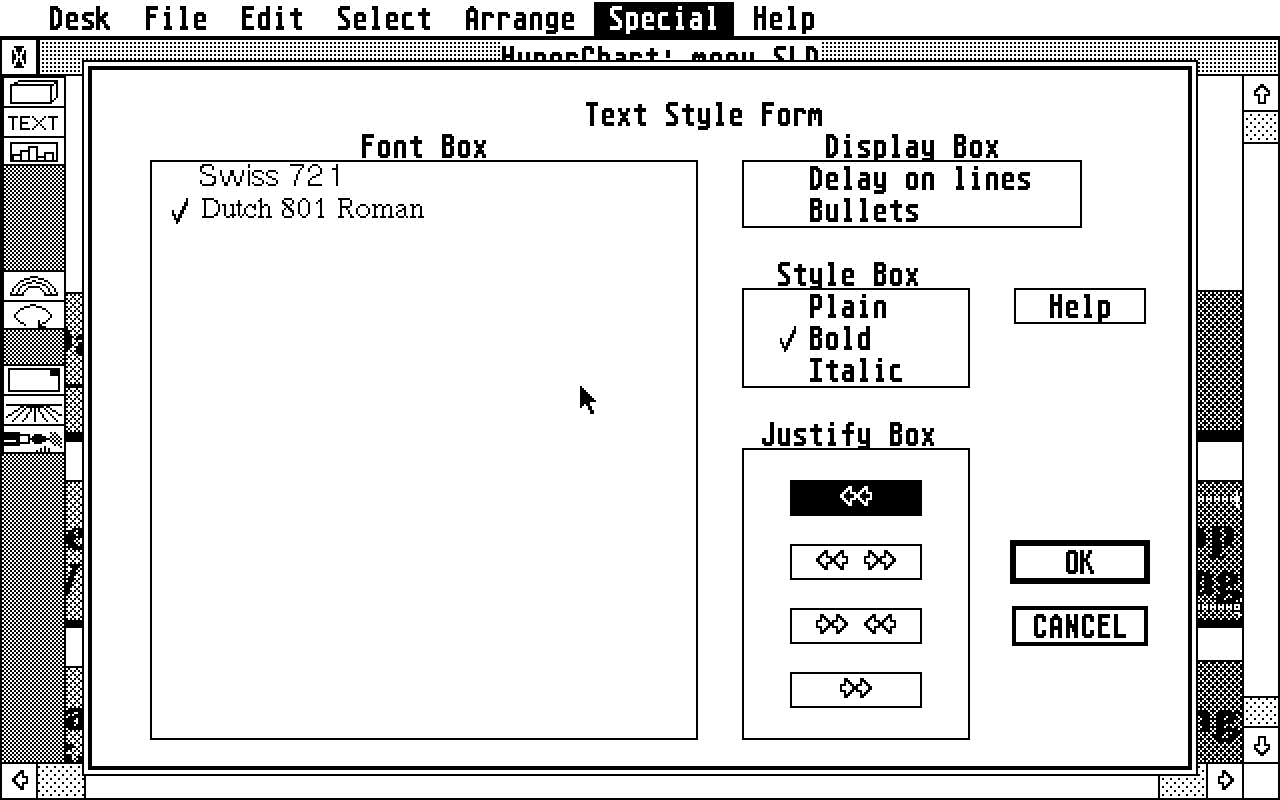Image resolution: width=1280 pixels, height=800 pixels.
Task: Select the lasso loop tool
Action: click(x=34, y=315)
